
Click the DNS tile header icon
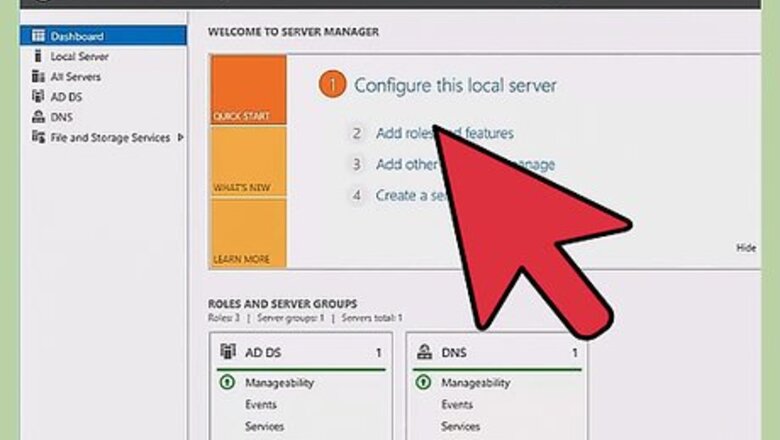pos(424,352)
